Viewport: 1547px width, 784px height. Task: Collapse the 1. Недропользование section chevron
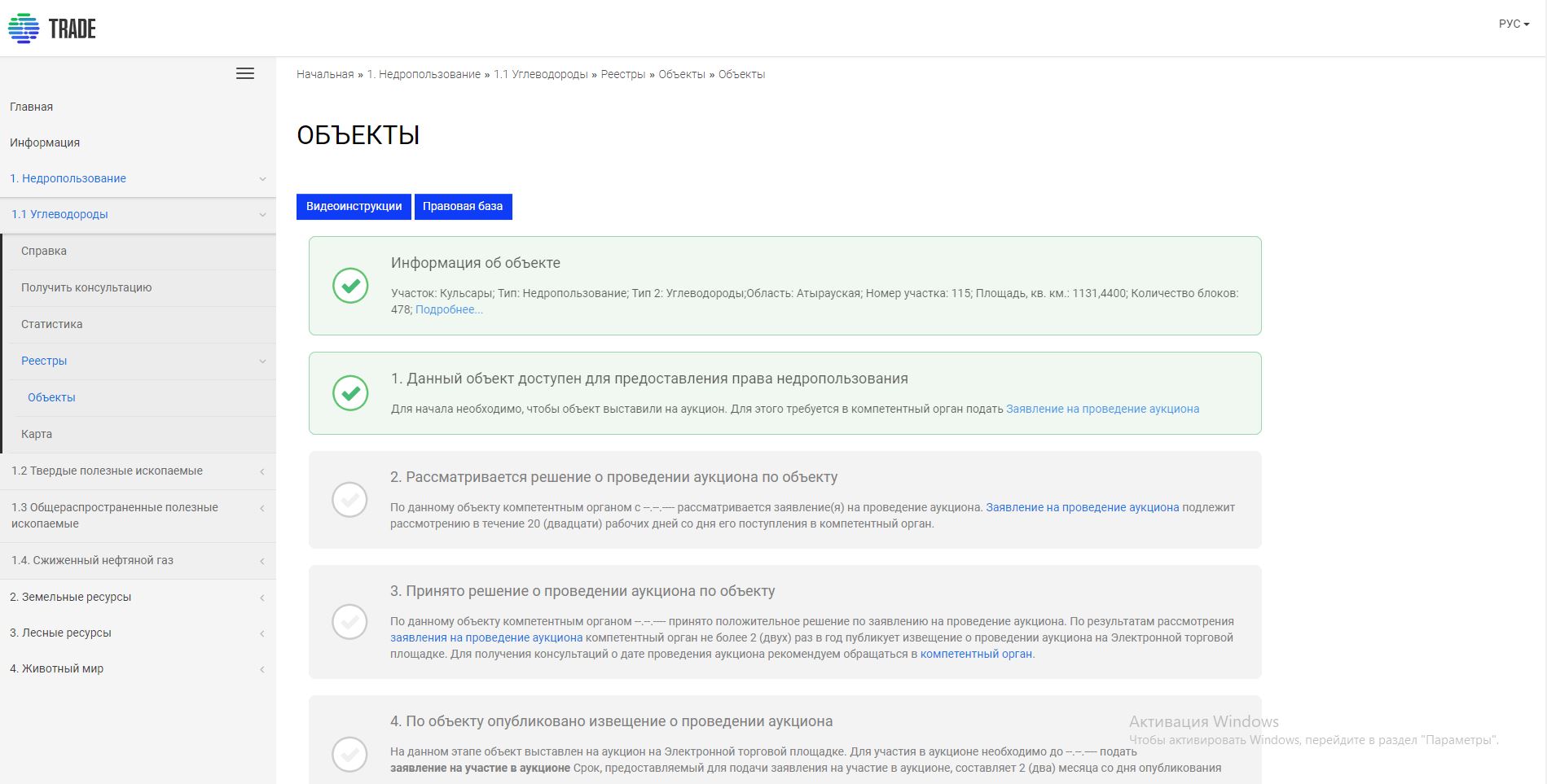262,179
